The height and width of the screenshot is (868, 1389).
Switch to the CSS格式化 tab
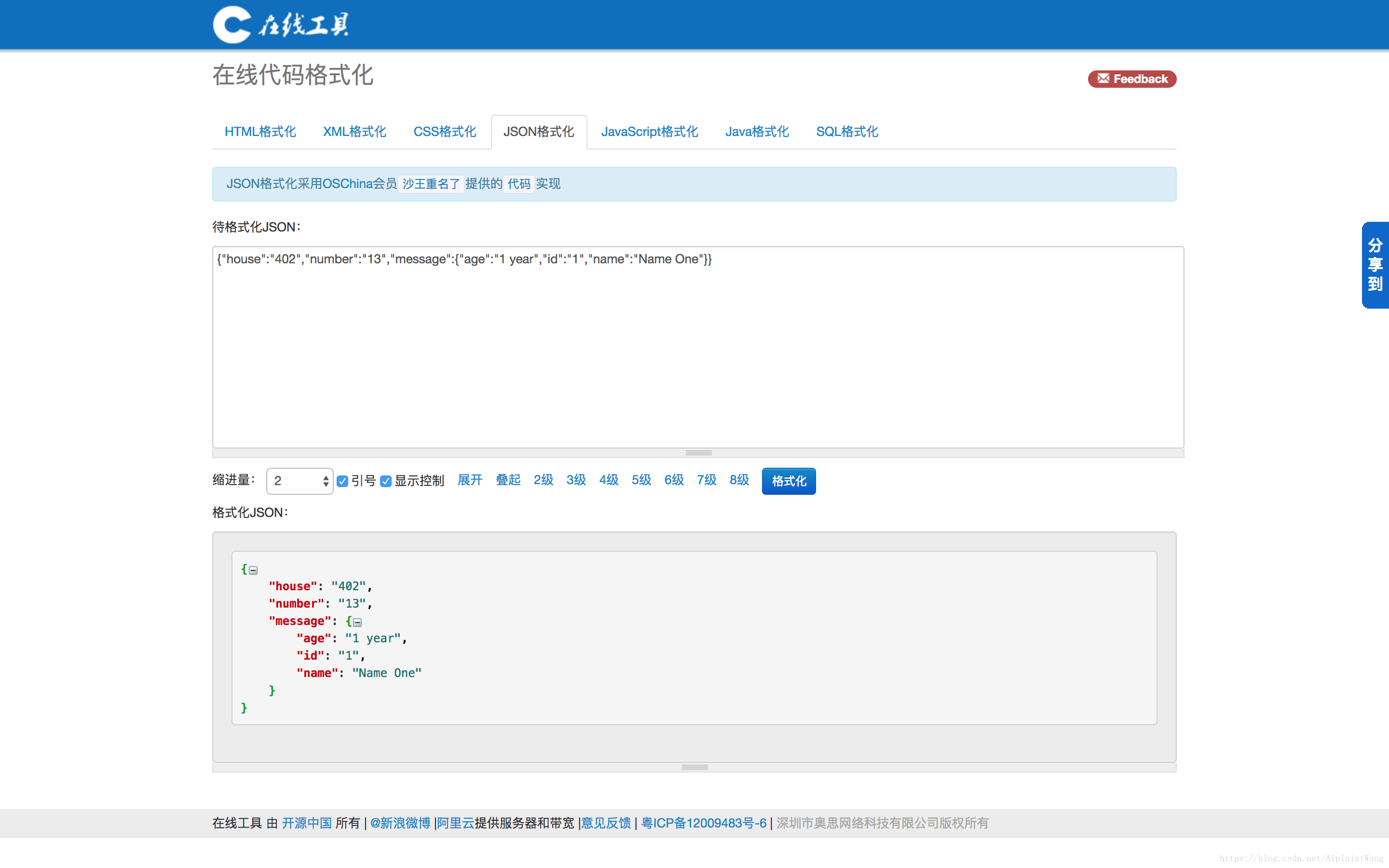coord(445,132)
